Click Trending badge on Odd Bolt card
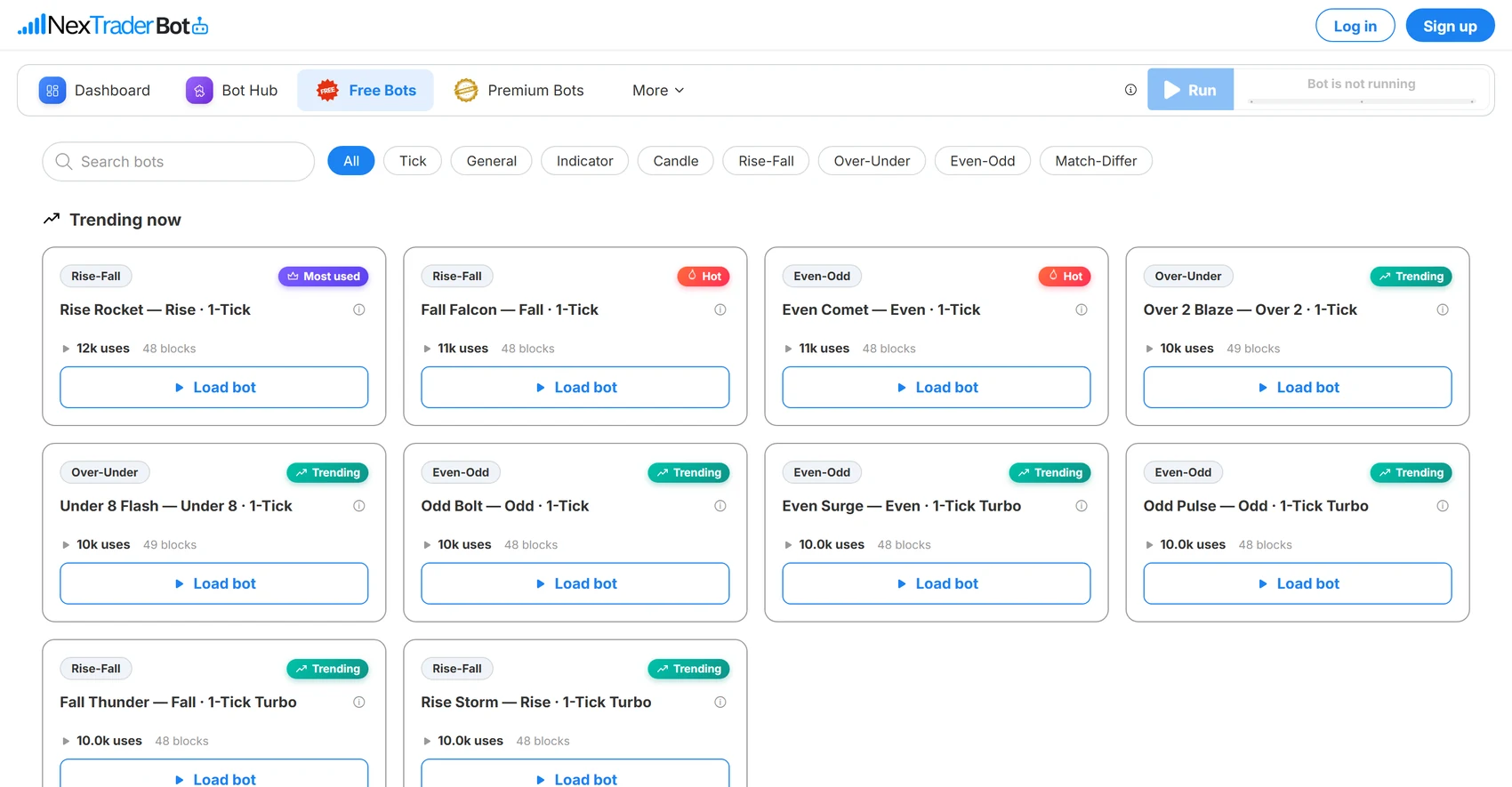Screen dimensions: 1512x787 click(688, 473)
